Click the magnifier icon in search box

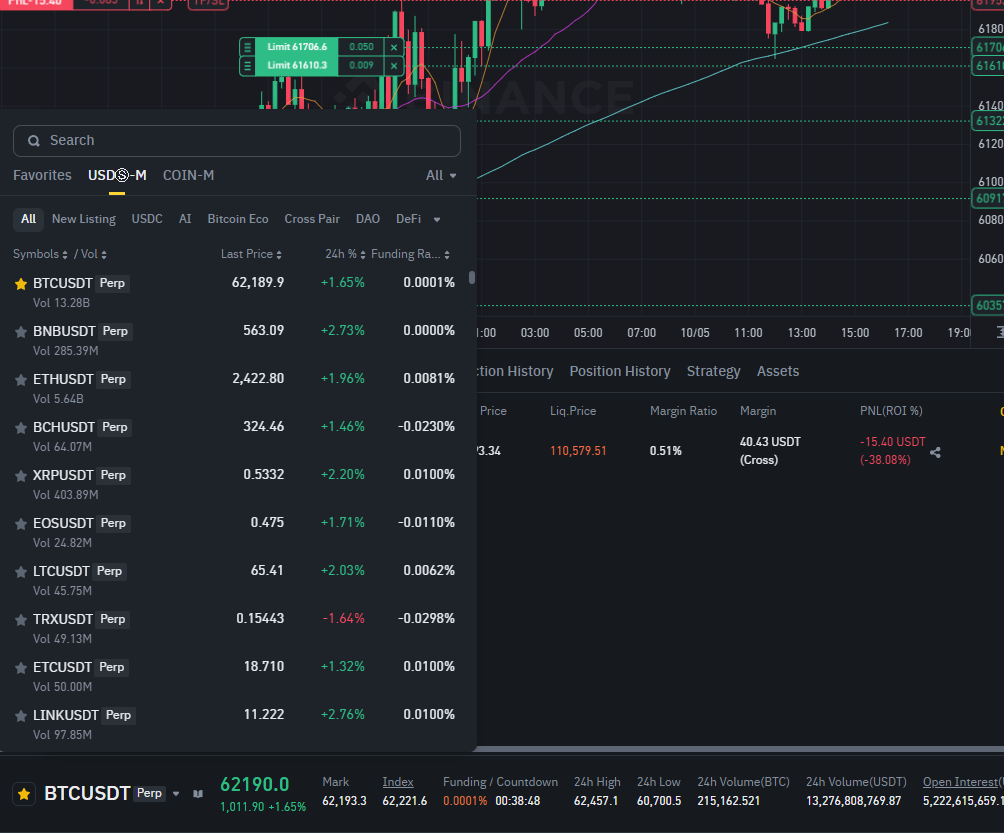point(34,141)
